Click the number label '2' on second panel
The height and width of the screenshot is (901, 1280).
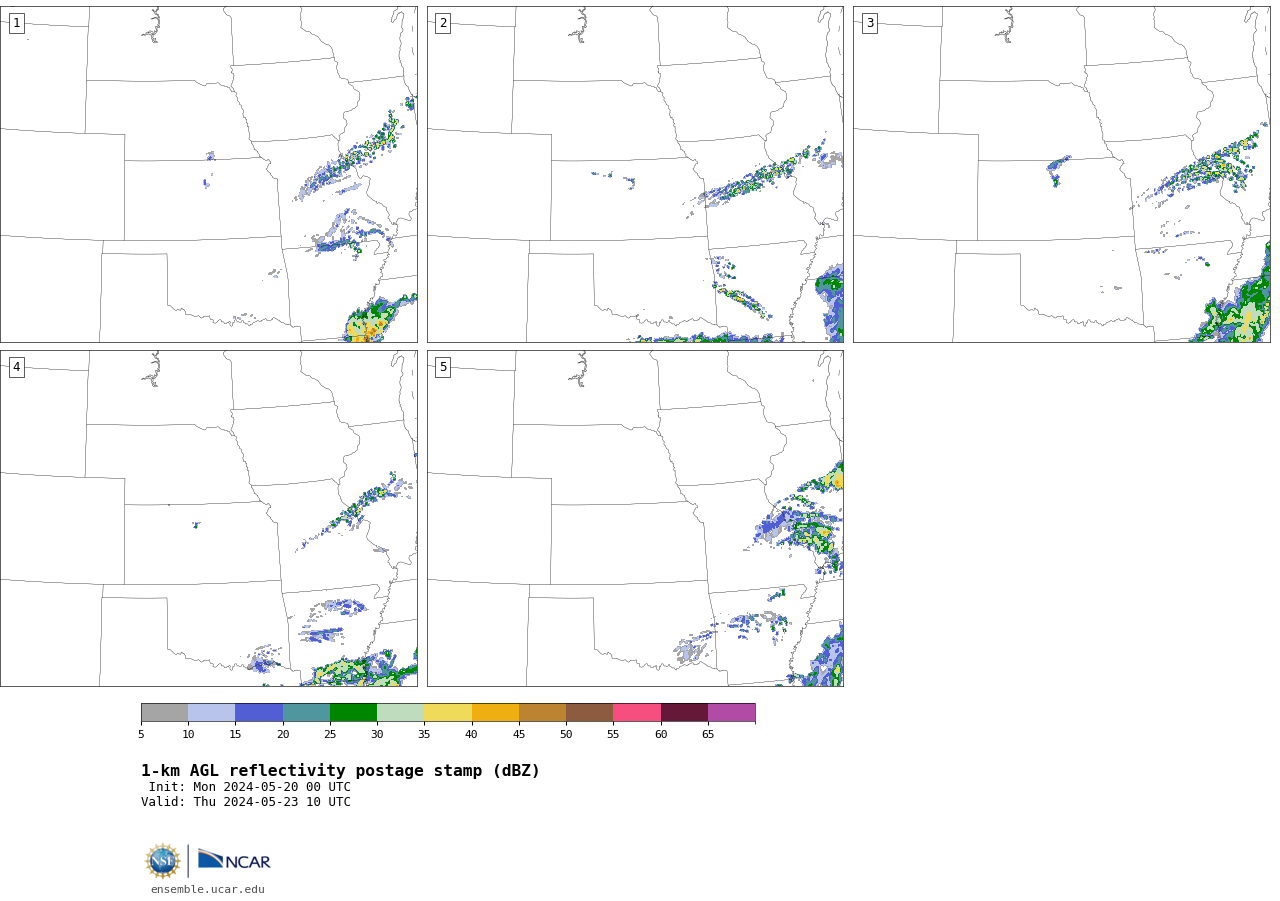443,23
